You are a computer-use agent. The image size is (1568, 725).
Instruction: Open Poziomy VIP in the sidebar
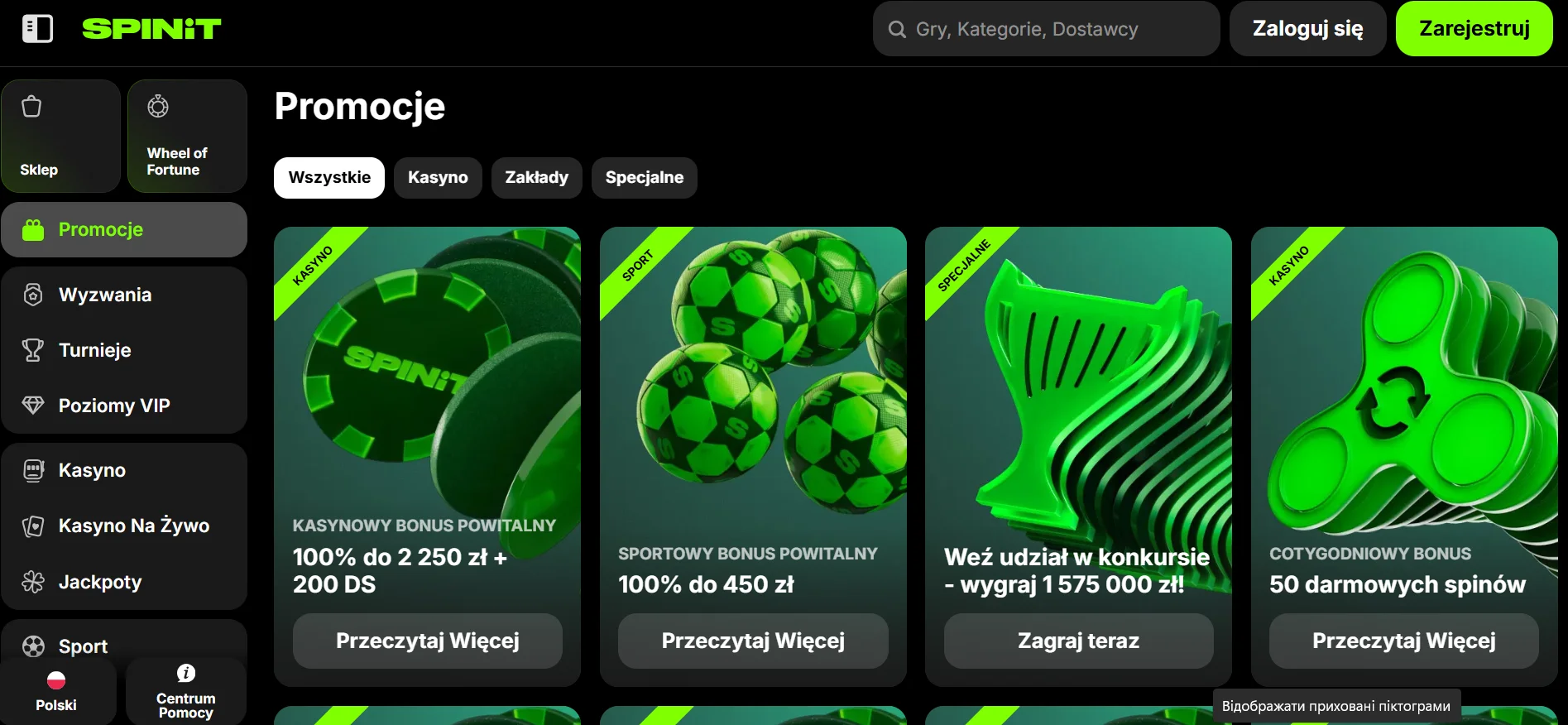click(124, 406)
